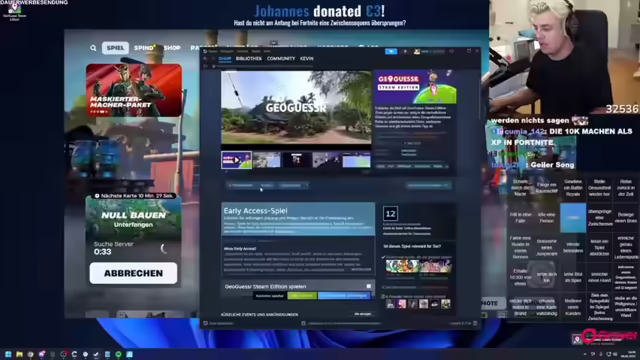Open the BIBLIOTHEK tab in Steam
The width and height of the screenshot is (640, 360).
pyautogui.click(x=249, y=59)
